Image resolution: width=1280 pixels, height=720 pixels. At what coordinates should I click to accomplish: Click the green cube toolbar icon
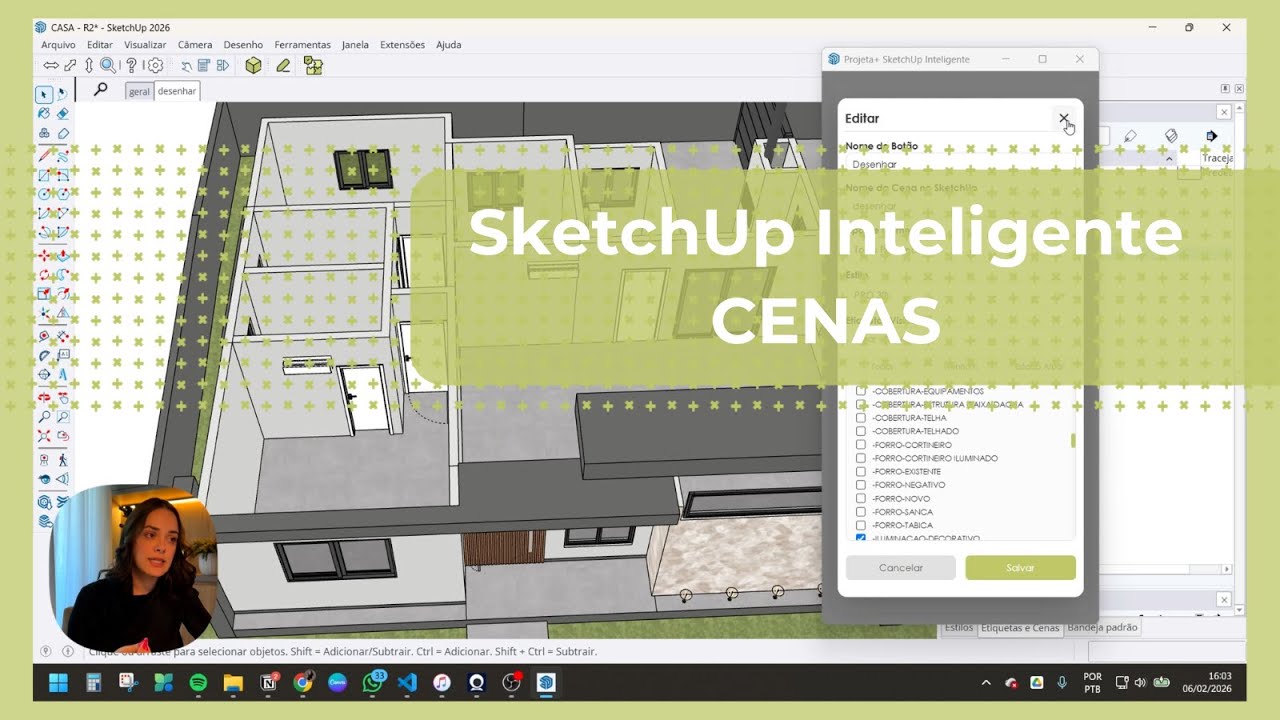click(x=253, y=66)
